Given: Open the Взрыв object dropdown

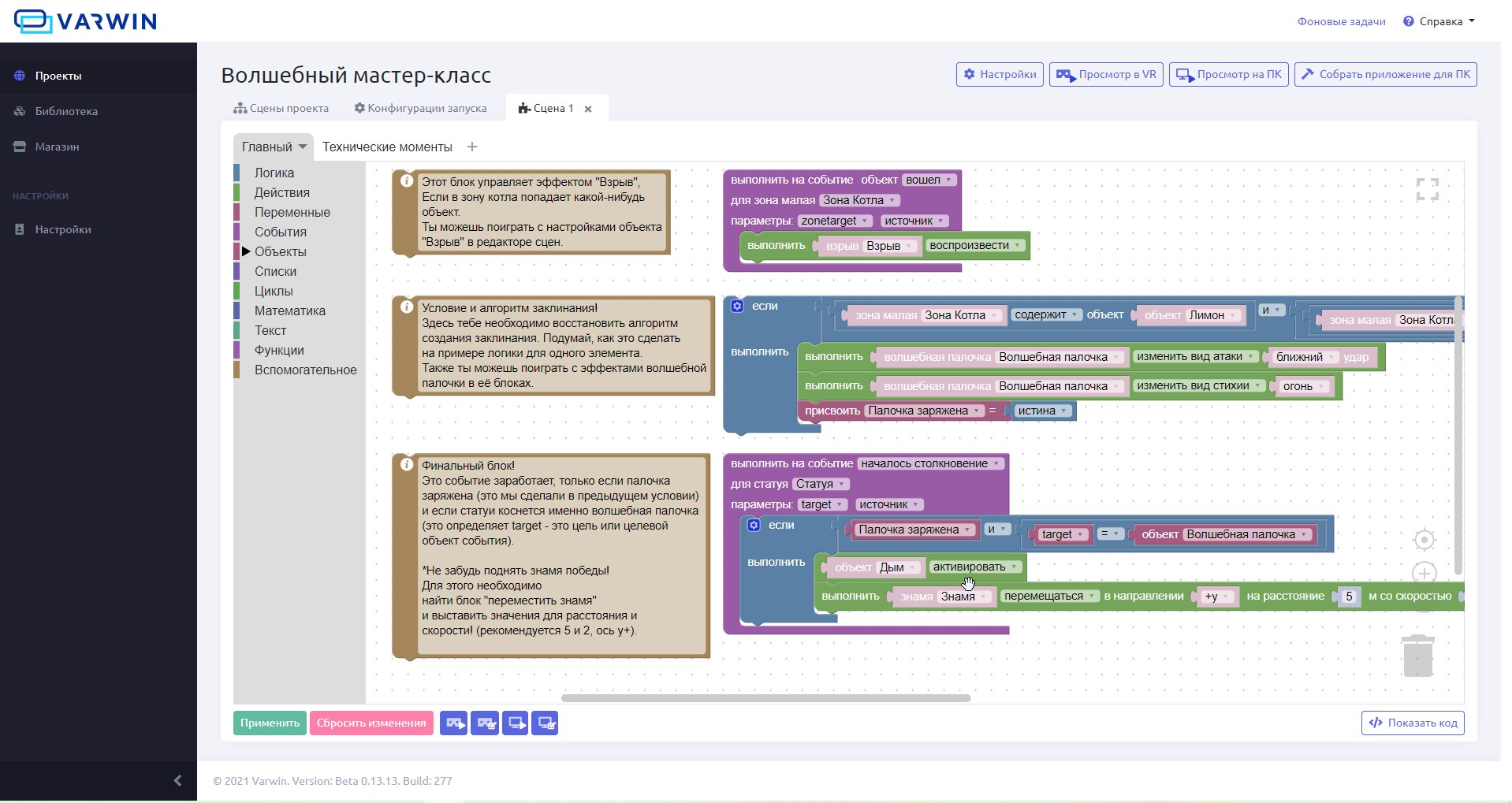Looking at the screenshot, I should coord(891,246).
